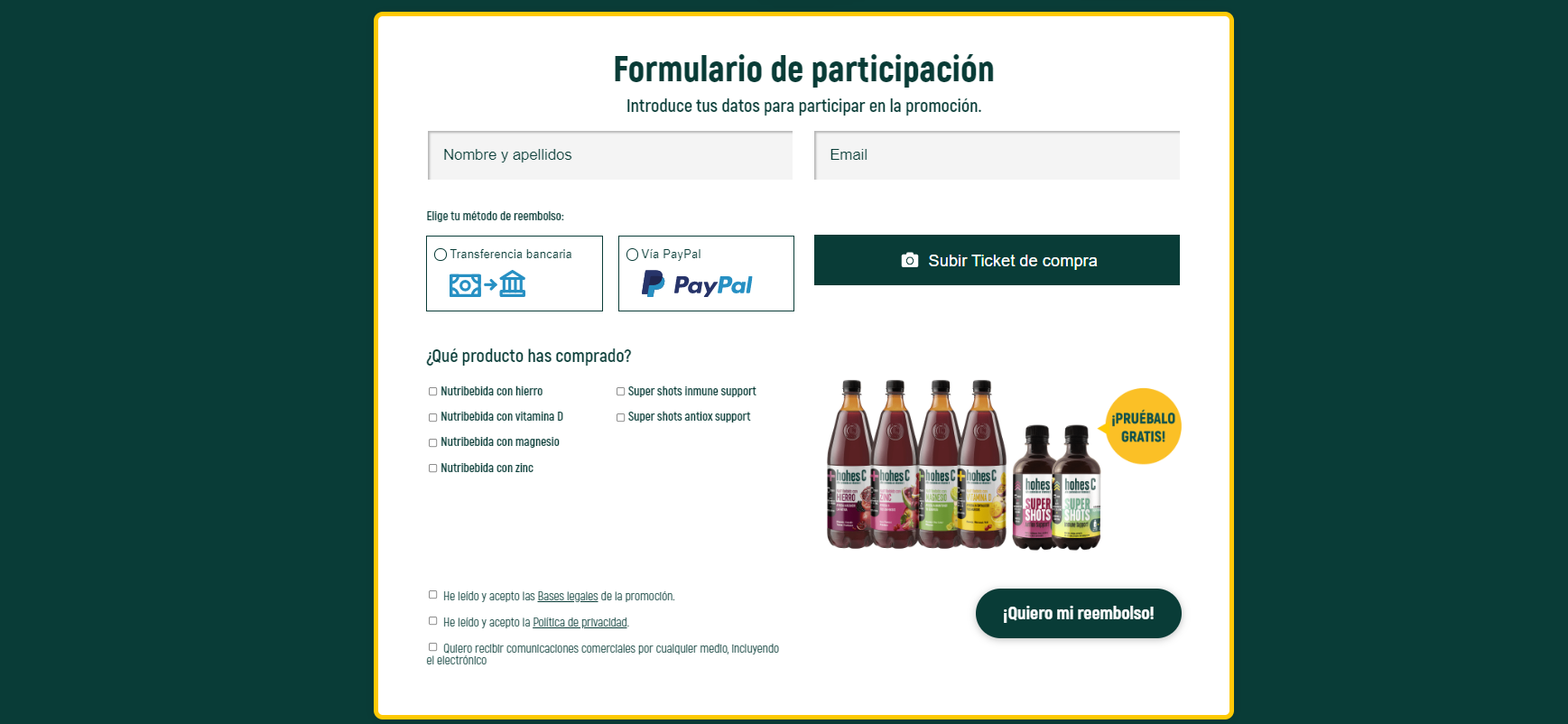
Task: Check Nutribebida con zinc
Action: [x=432, y=469]
